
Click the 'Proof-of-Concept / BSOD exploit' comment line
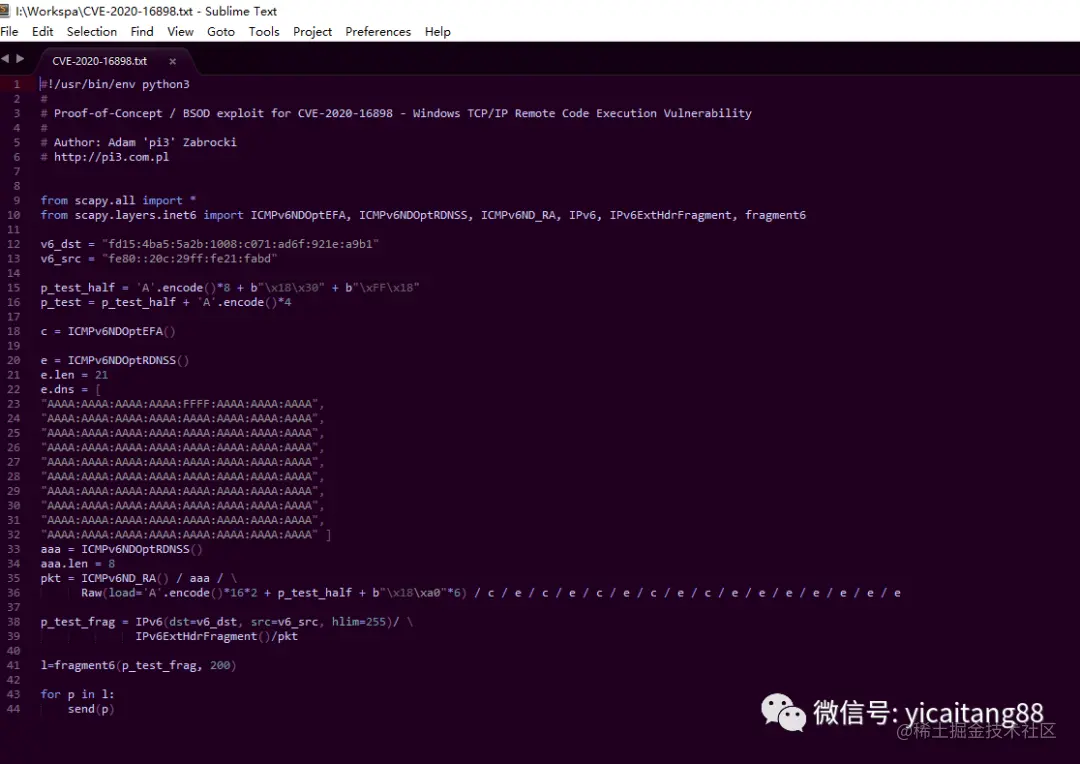pos(396,113)
